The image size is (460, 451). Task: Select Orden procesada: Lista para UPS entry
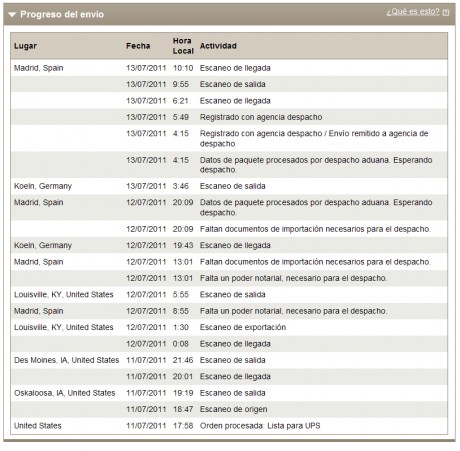(x=260, y=426)
